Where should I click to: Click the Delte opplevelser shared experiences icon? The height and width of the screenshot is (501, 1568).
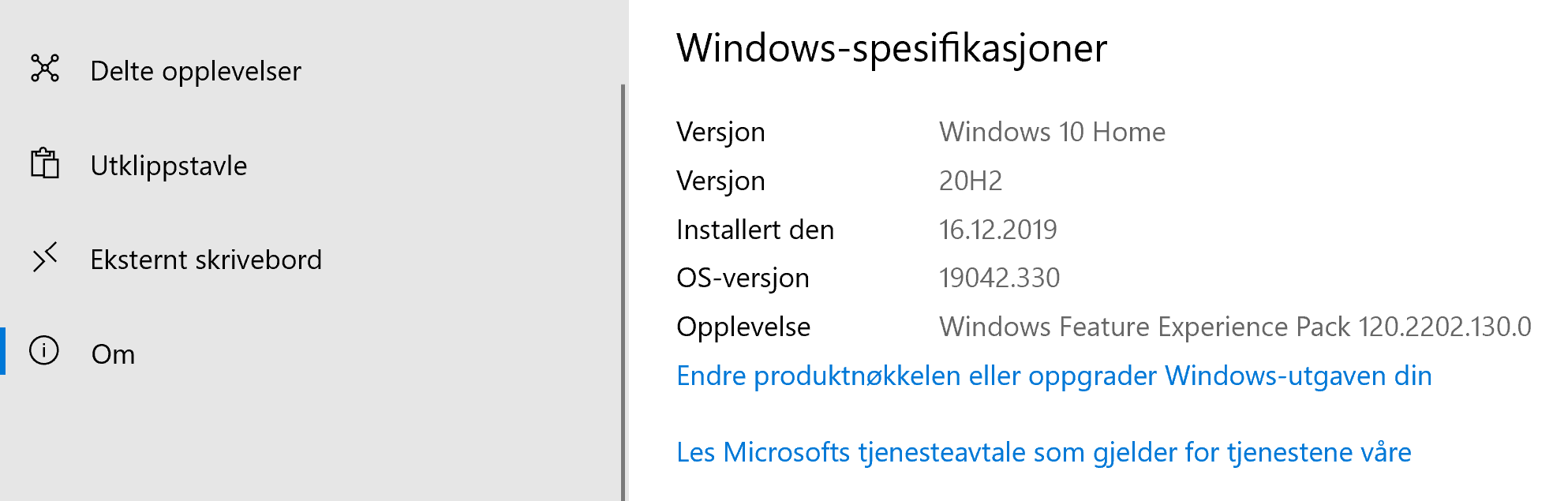[x=45, y=69]
